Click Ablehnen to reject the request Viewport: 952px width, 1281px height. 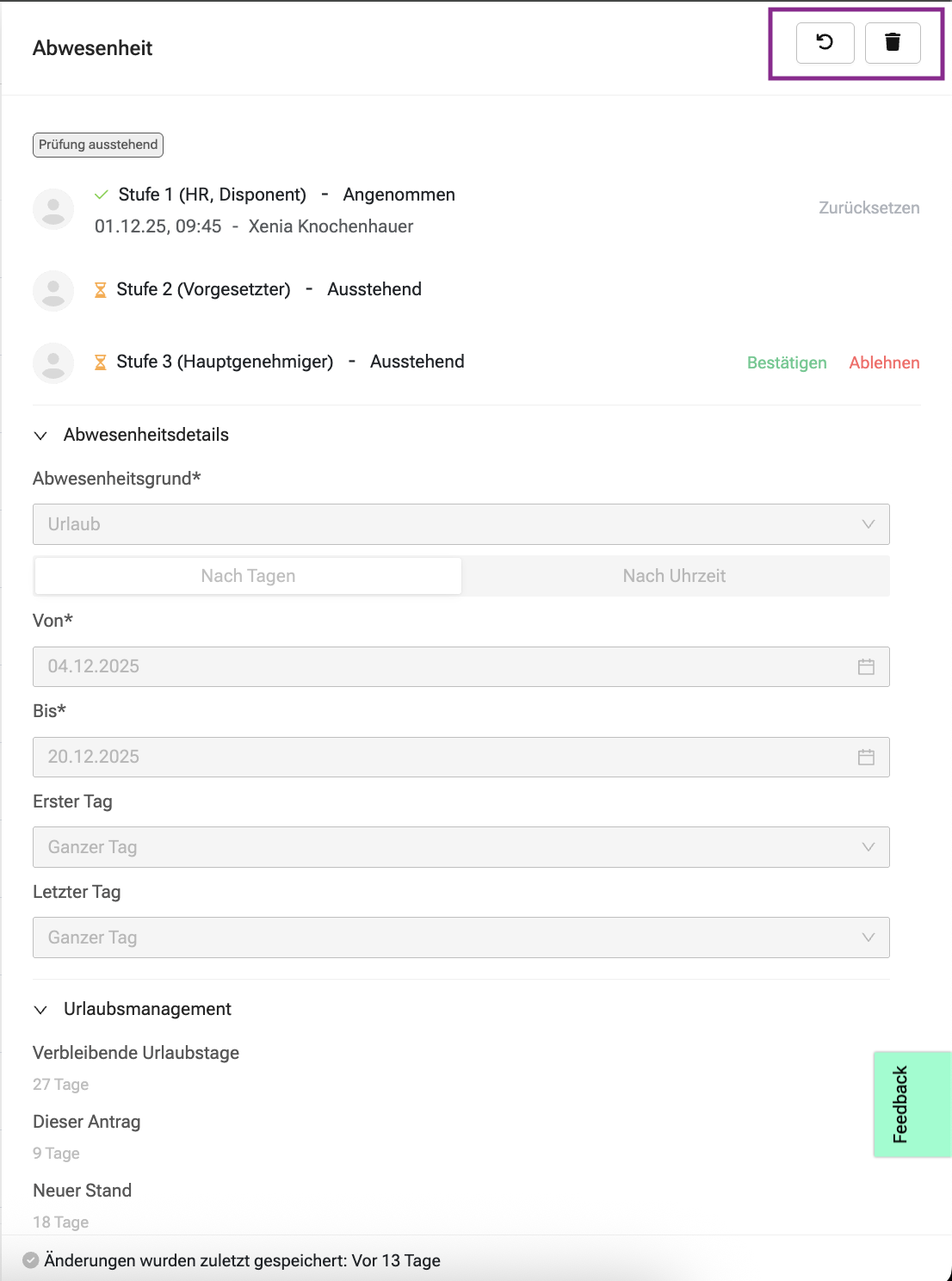(x=884, y=362)
